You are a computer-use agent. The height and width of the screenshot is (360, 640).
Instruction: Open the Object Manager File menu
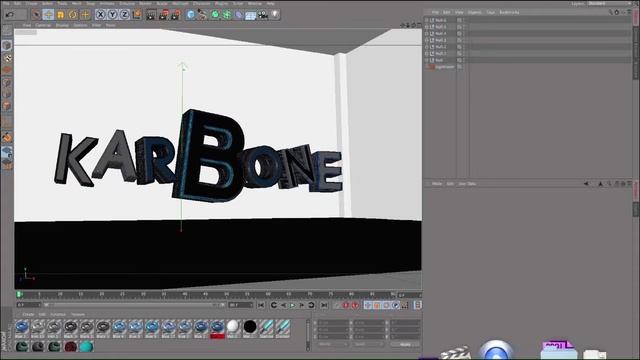pos(435,12)
